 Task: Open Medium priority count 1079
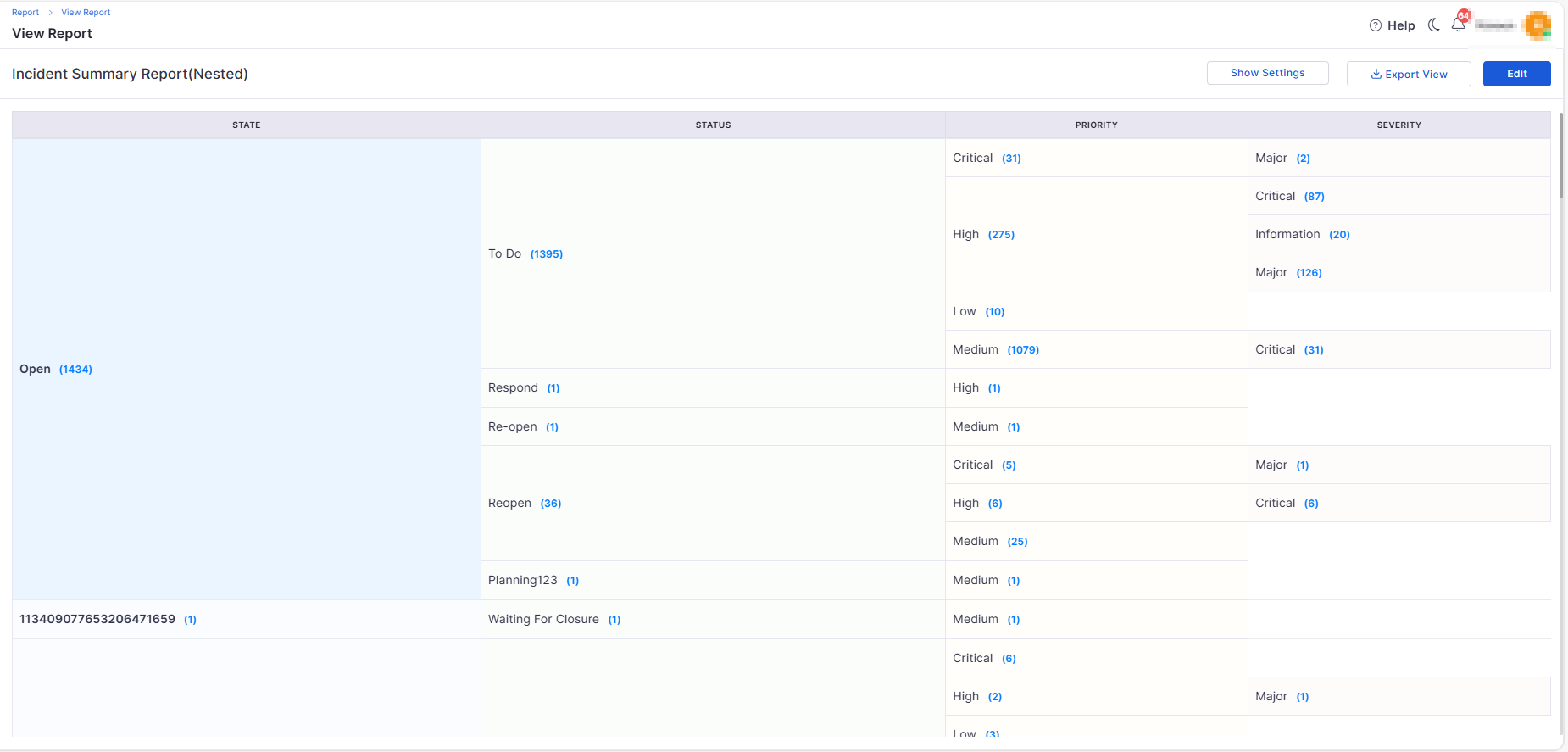(1023, 350)
